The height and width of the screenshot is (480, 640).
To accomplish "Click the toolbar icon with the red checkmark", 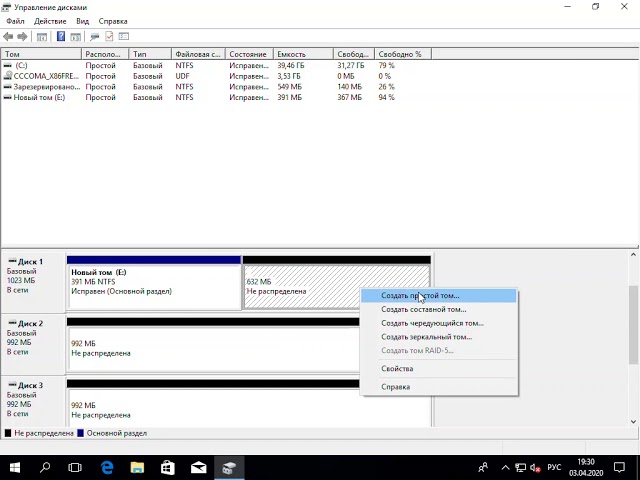I will click(x=109, y=37).
